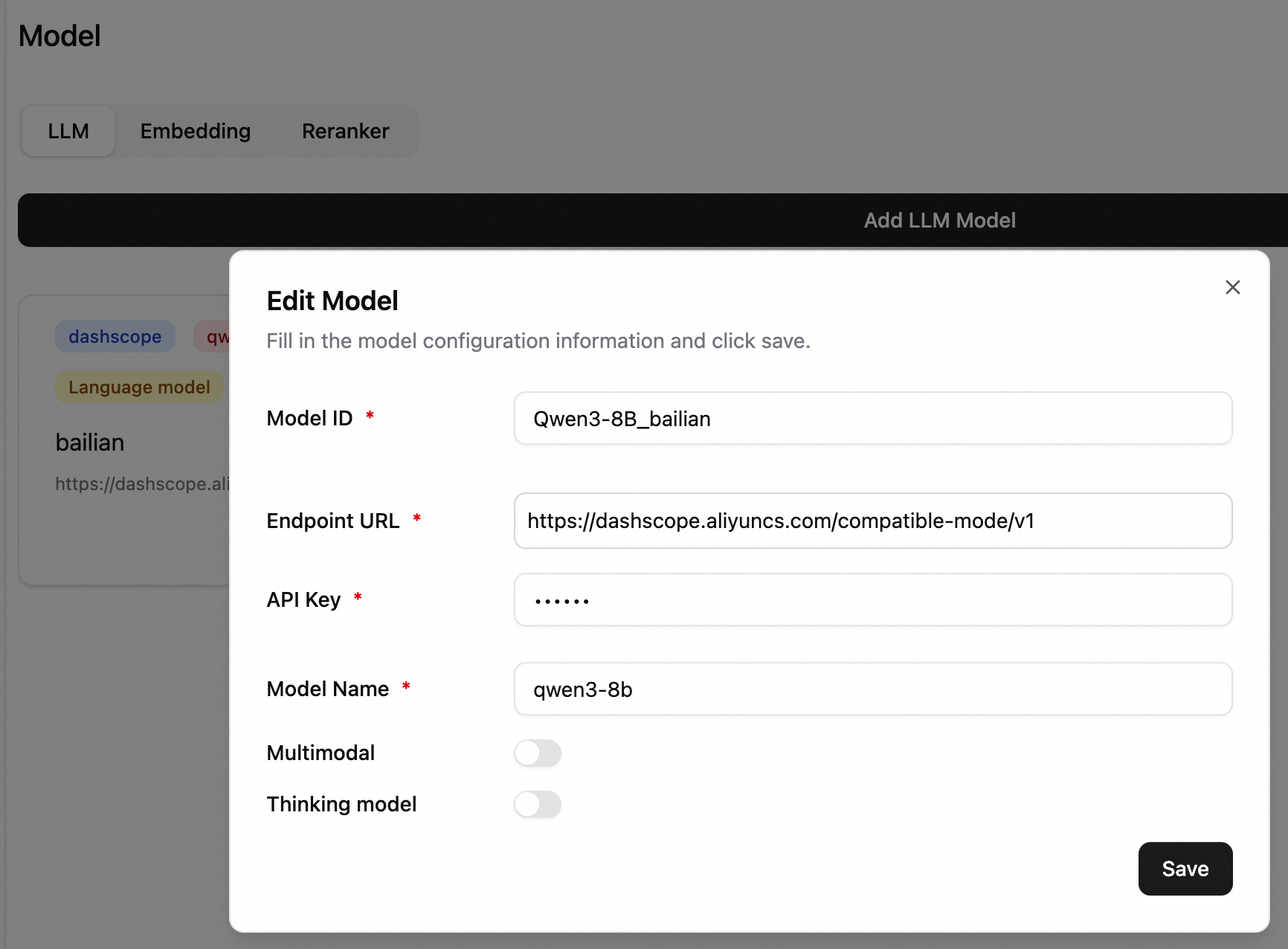Click the dashscope URL on the card

pyautogui.click(x=142, y=484)
